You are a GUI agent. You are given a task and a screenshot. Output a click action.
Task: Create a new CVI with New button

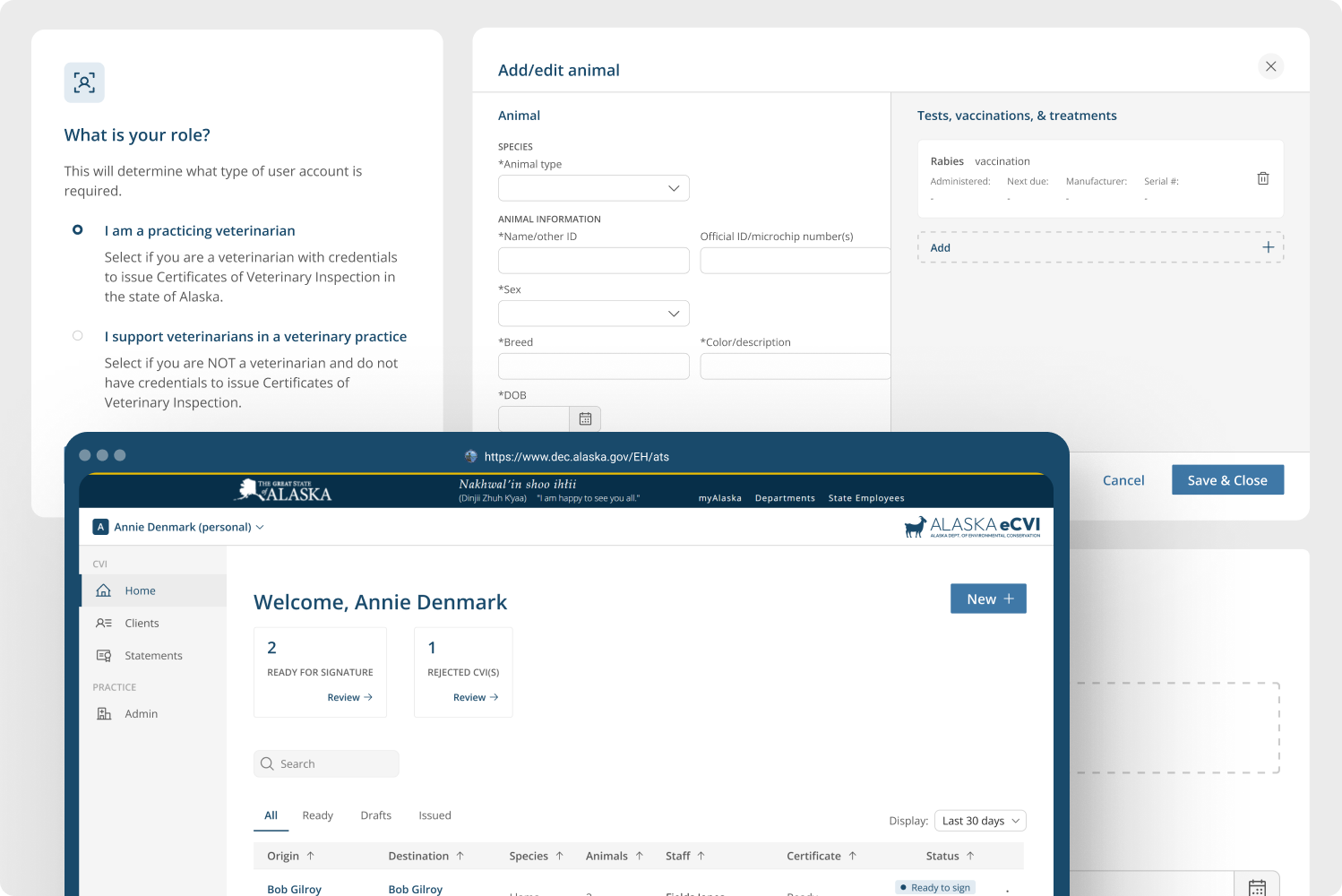pyautogui.click(x=987, y=599)
